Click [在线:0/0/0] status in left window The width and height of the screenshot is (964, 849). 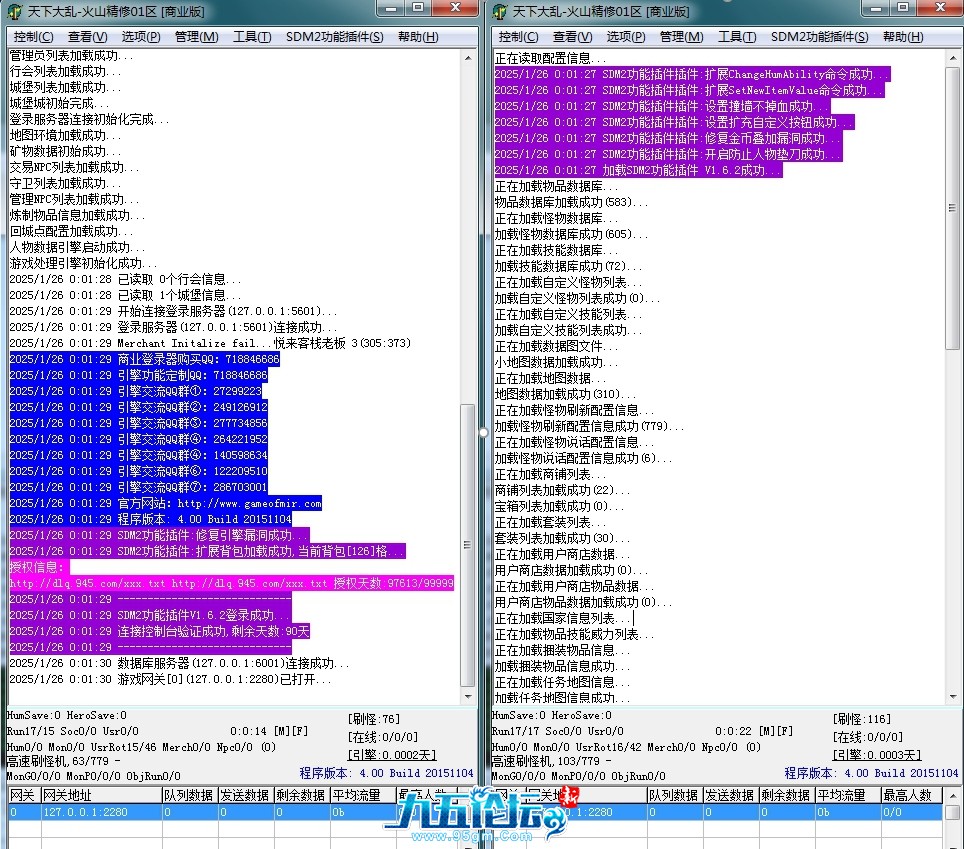[383, 736]
